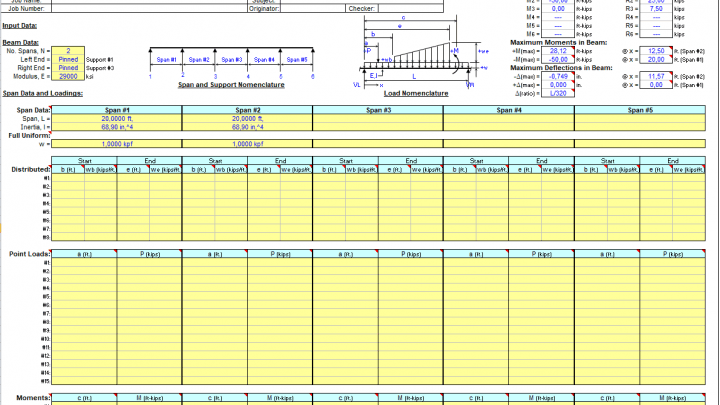720x405 pixels.
Task: Select the x location cell 12,50 for +M(max)
Action: [656, 51]
